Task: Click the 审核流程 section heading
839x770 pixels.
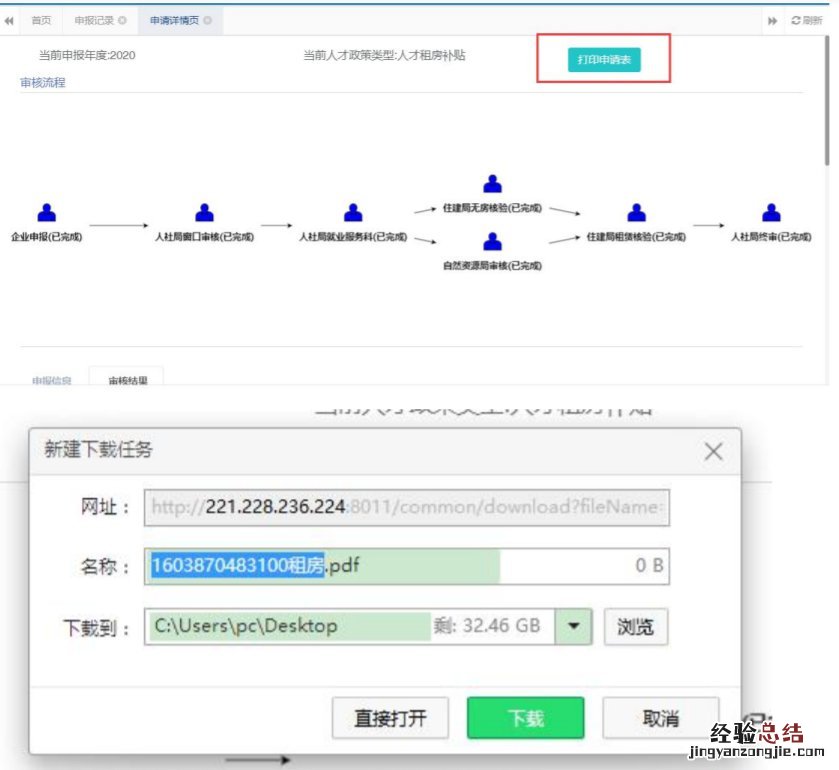Action: (x=43, y=82)
